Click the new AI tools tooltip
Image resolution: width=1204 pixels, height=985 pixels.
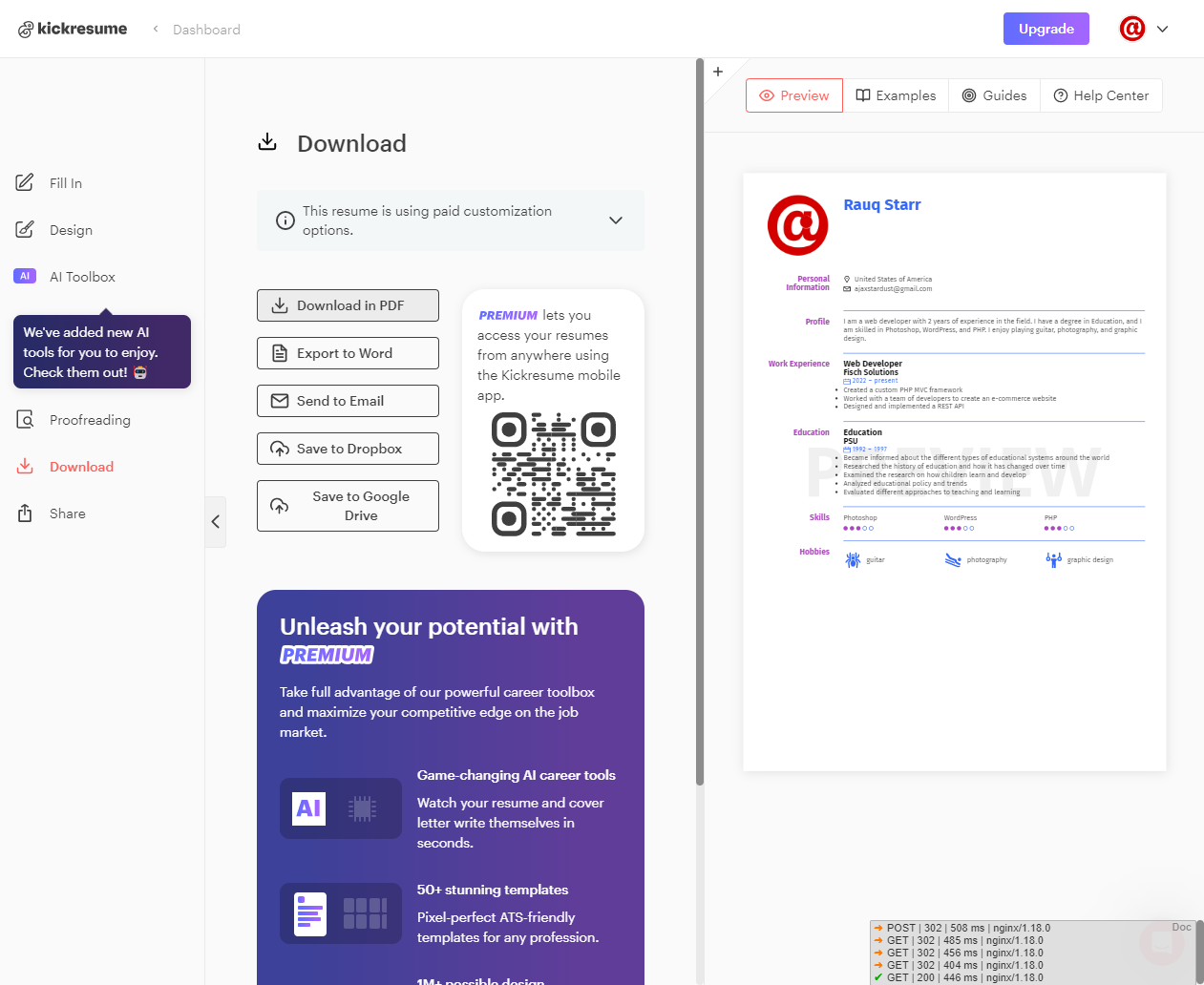[102, 352]
